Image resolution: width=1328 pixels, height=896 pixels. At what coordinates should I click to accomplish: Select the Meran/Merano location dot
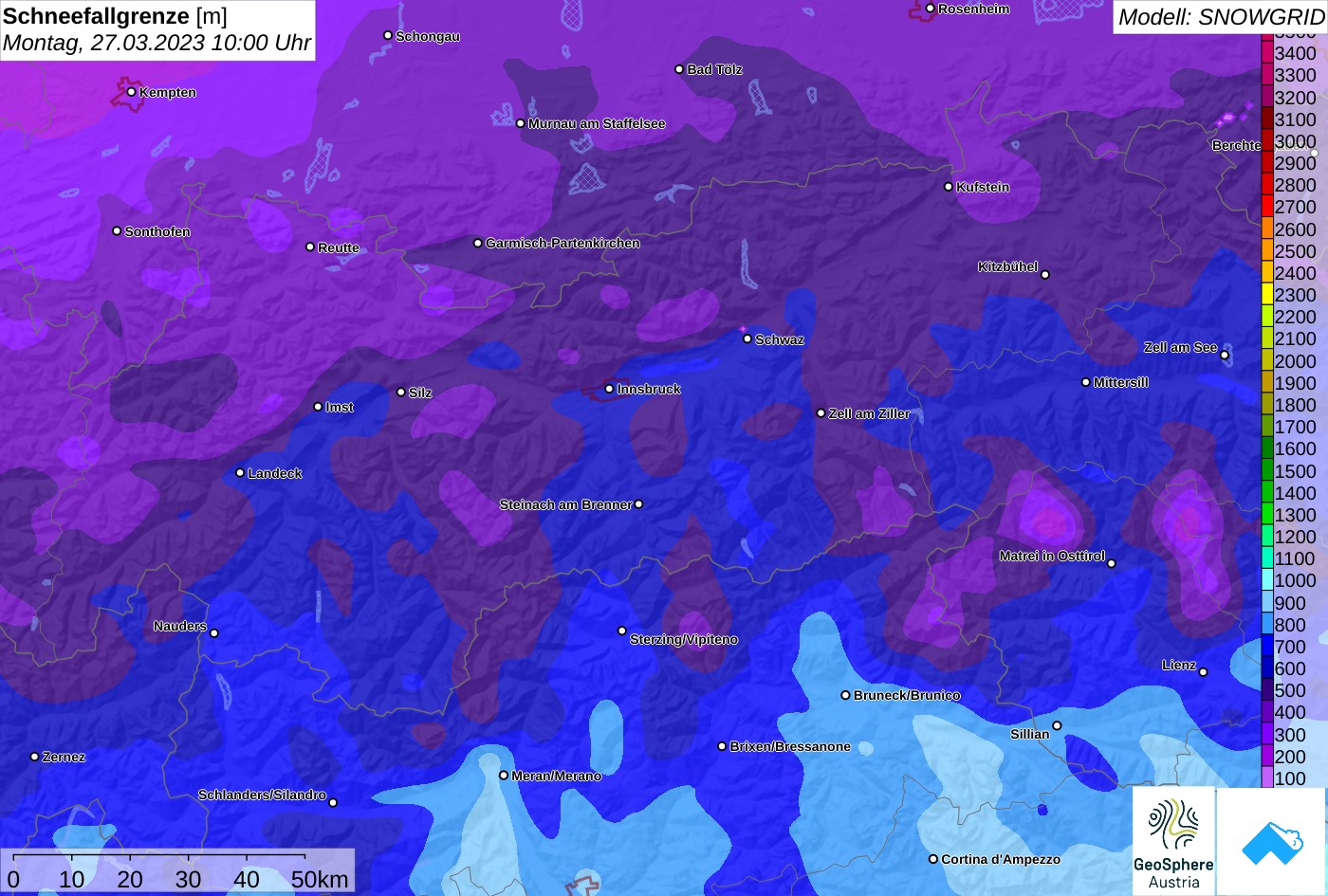pyautogui.click(x=504, y=776)
